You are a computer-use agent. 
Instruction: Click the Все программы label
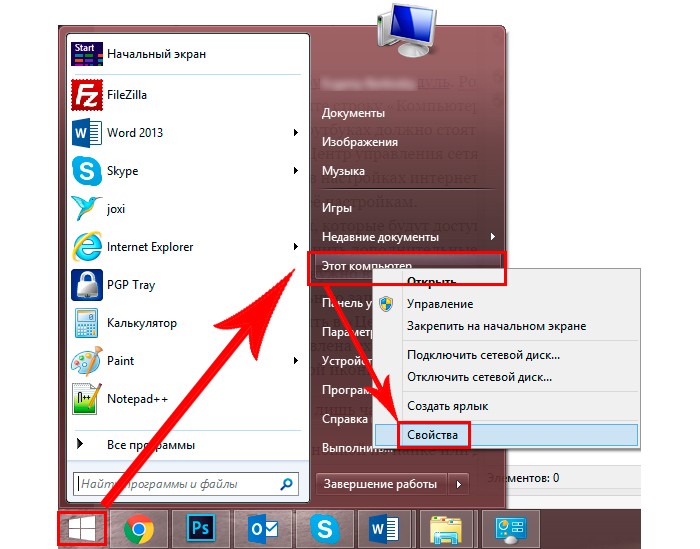click(x=151, y=445)
